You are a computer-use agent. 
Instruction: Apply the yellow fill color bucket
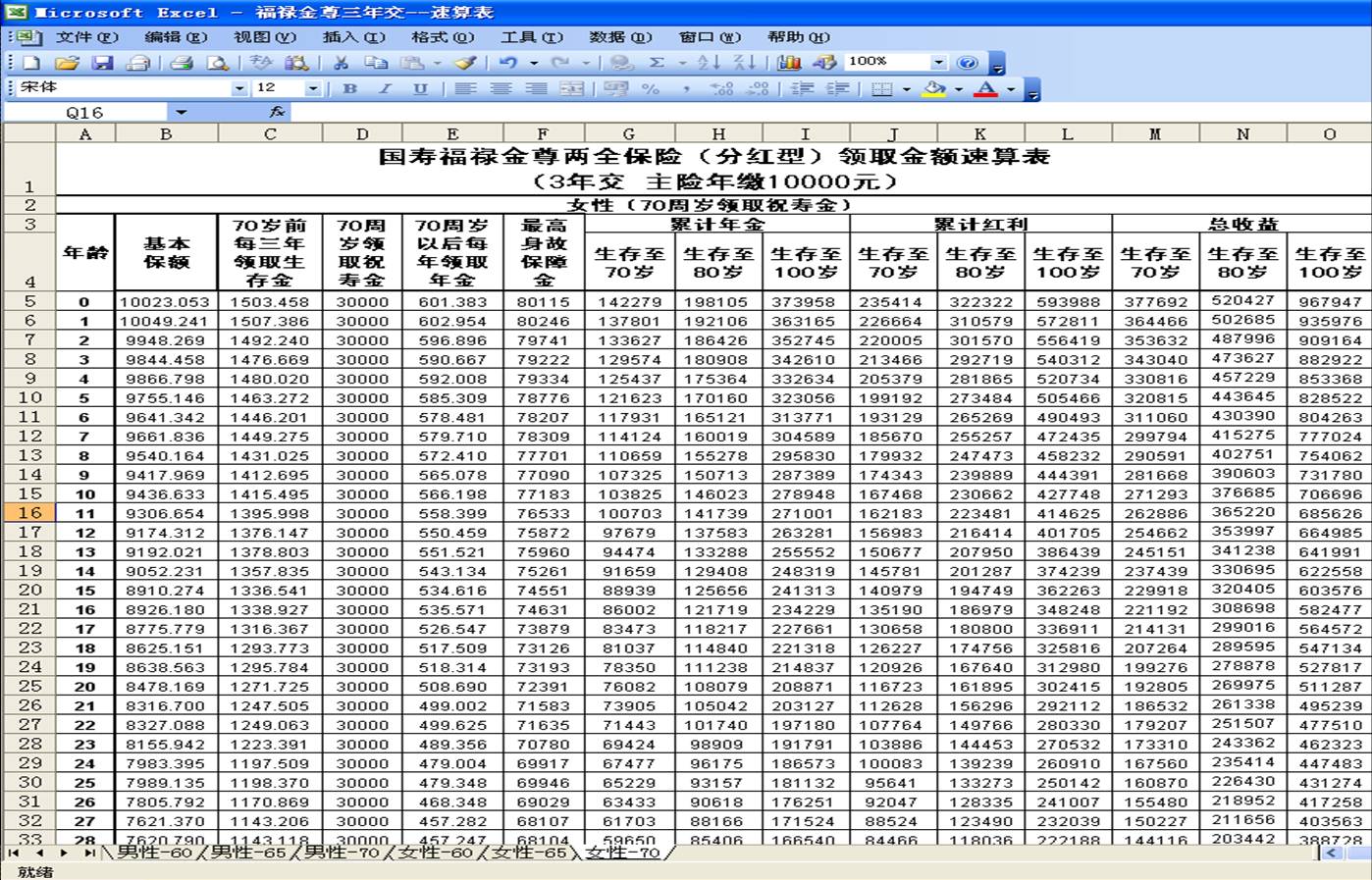934,89
